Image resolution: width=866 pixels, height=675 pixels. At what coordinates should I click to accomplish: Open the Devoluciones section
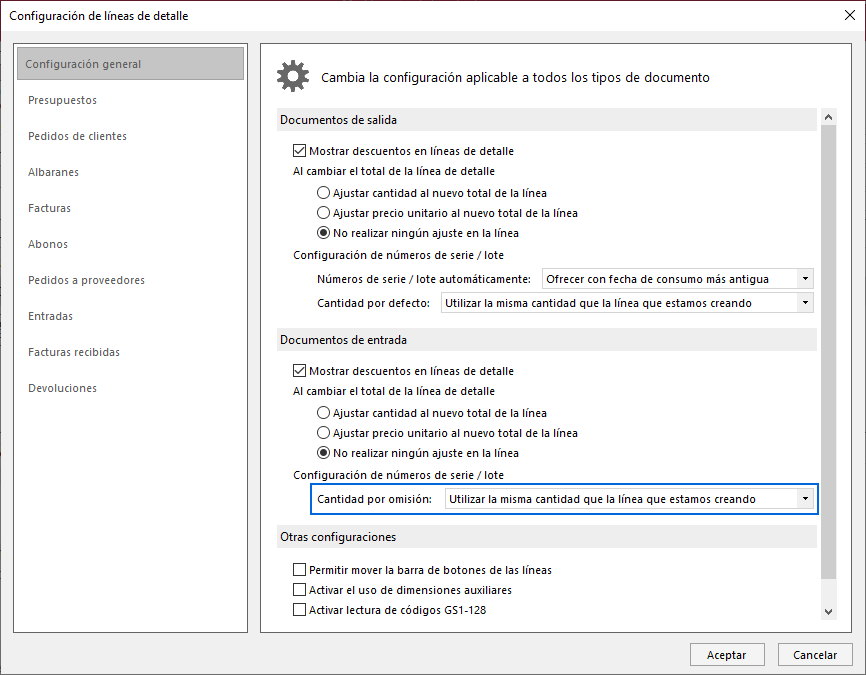(x=62, y=388)
